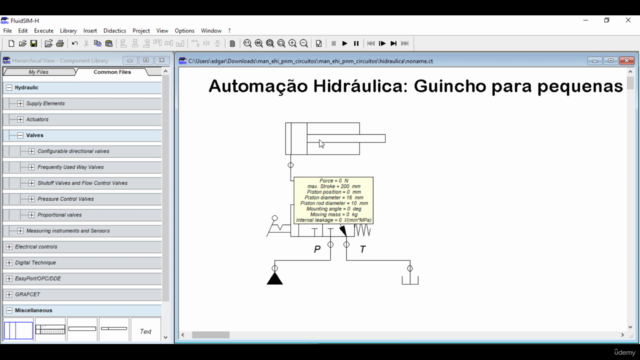The height and width of the screenshot is (360, 640).
Task: Click the check circuit drawing icon
Action: pyautogui.click(x=319, y=43)
